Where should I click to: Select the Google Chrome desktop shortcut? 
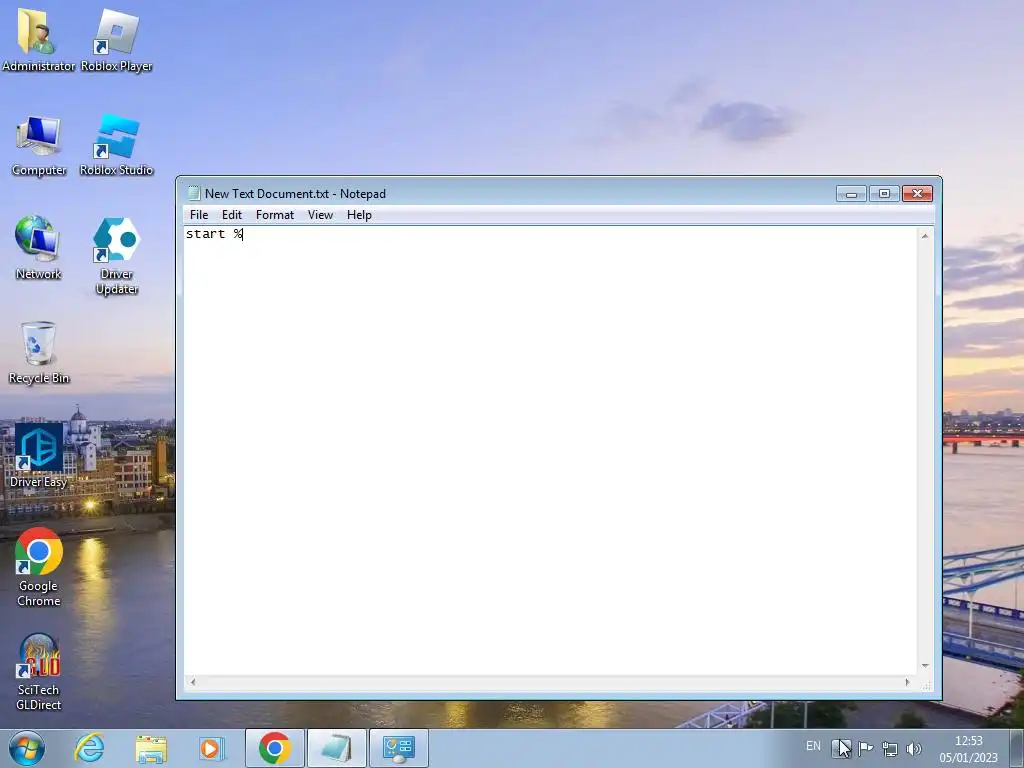pos(39,567)
